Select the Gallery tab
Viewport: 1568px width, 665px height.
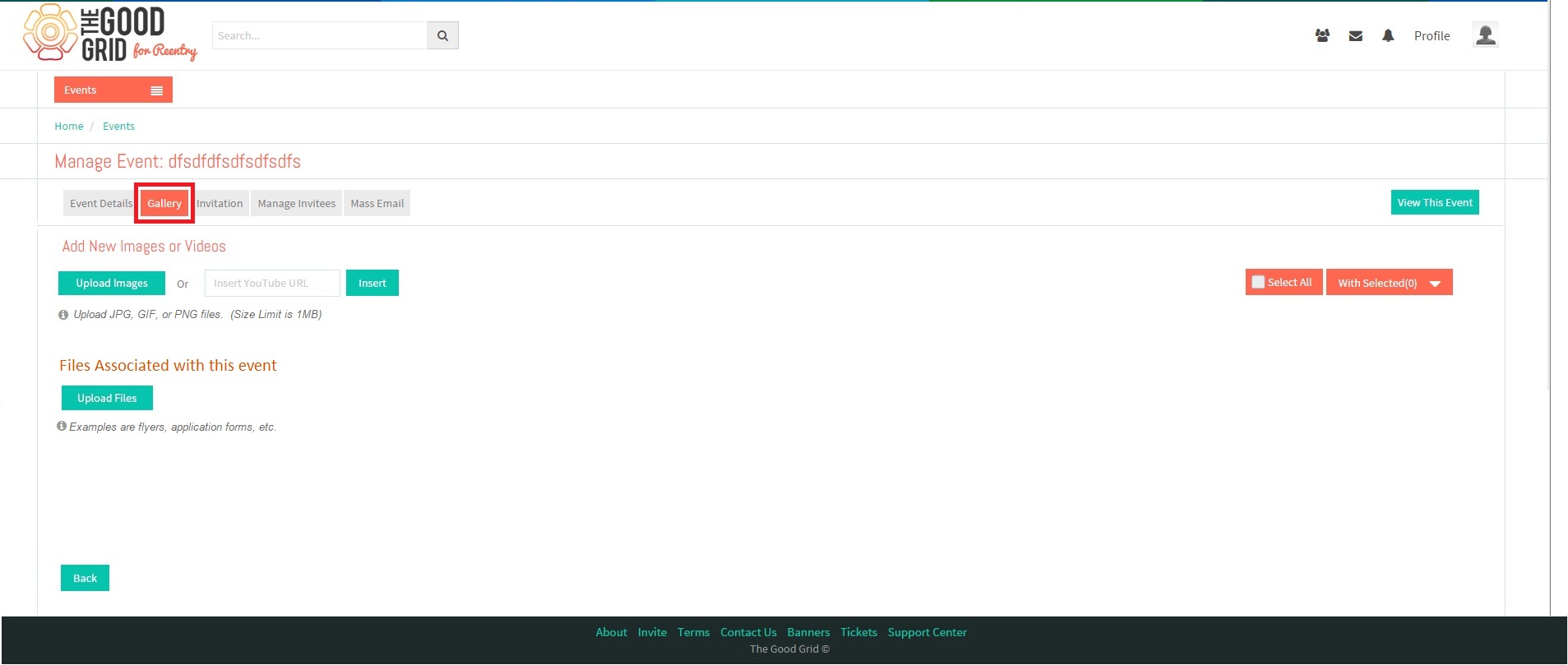(x=164, y=203)
